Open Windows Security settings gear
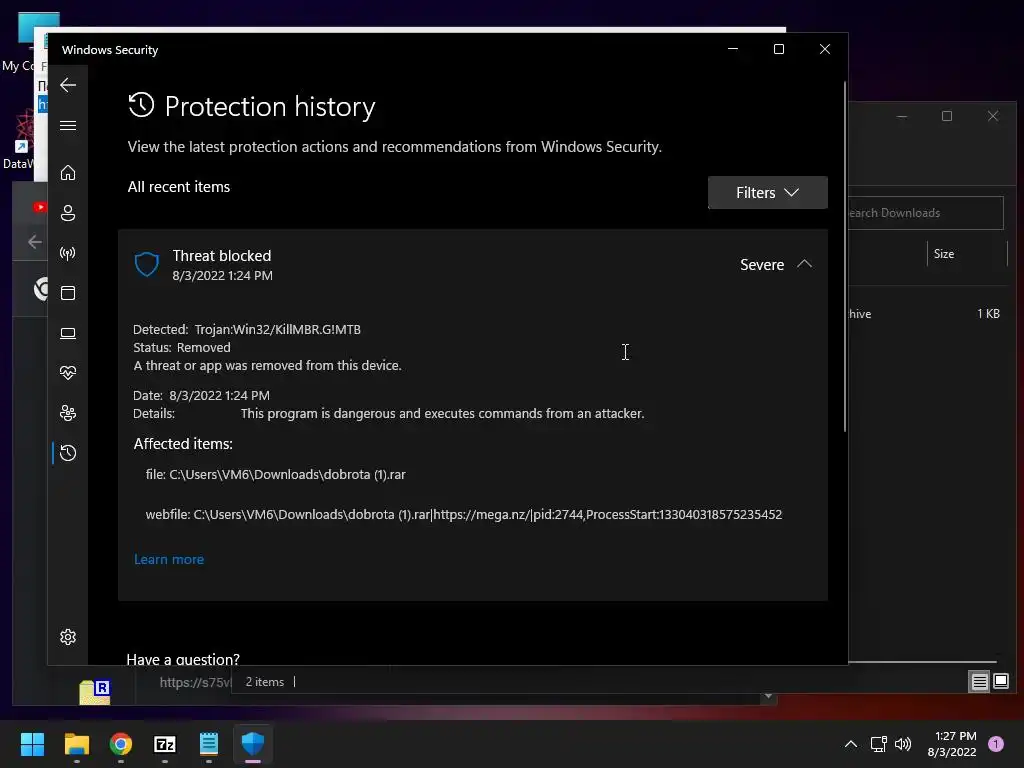 (x=68, y=637)
